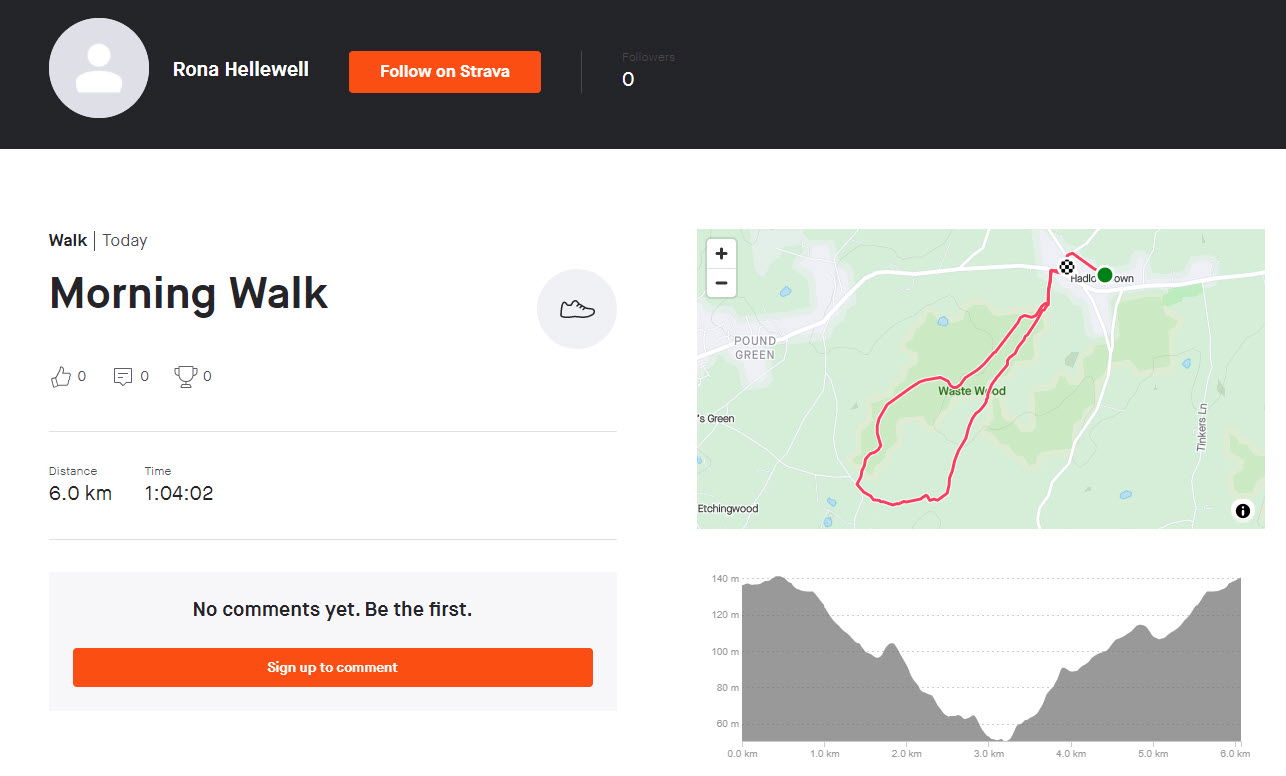Click the checkered finish flag marker
This screenshot has height=776, width=1286.
[1067, 267]
